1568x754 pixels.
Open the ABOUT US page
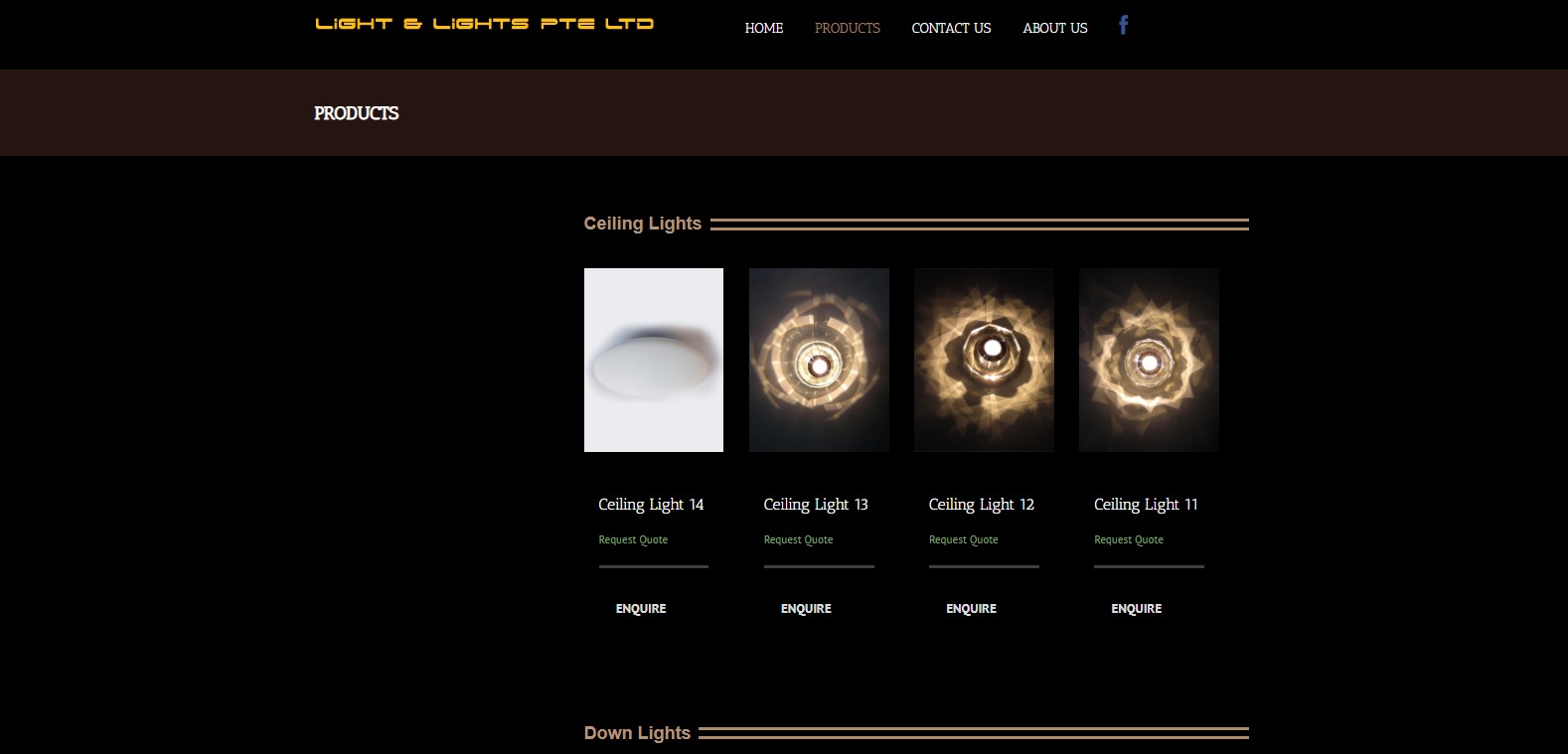[1055, 28]
